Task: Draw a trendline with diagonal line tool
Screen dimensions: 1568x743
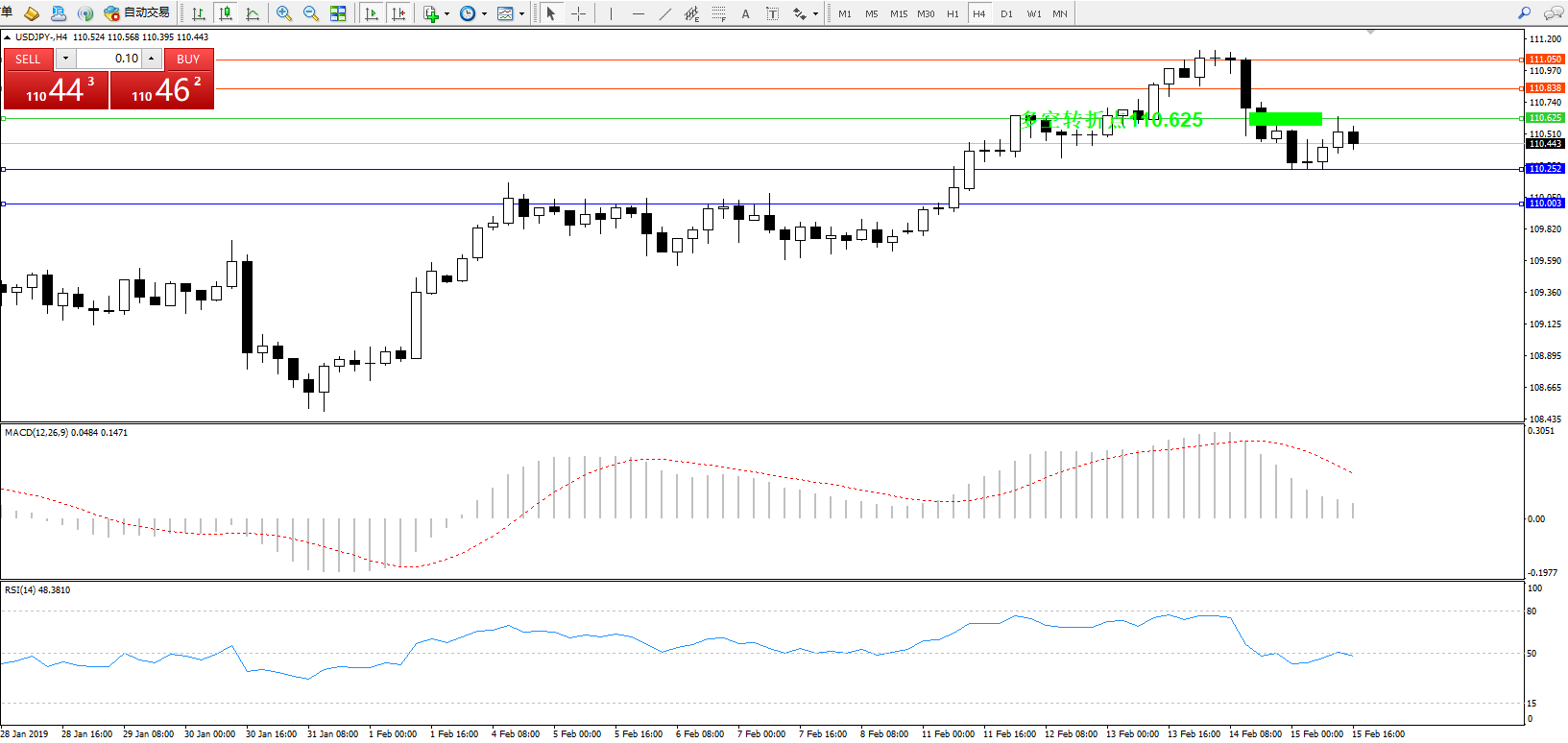Action: pos(665,13)
